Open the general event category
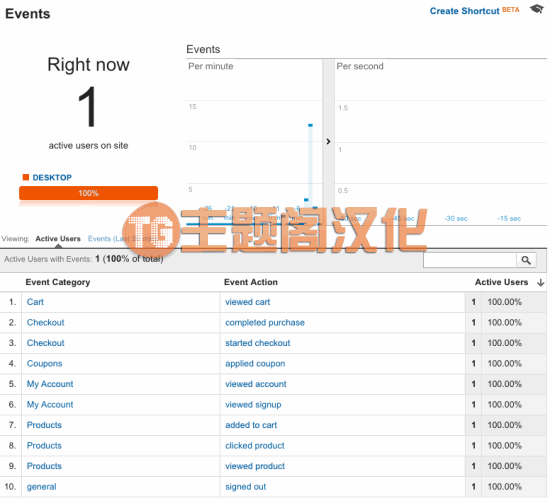The image size is (550, 503). tap(41, 487)
